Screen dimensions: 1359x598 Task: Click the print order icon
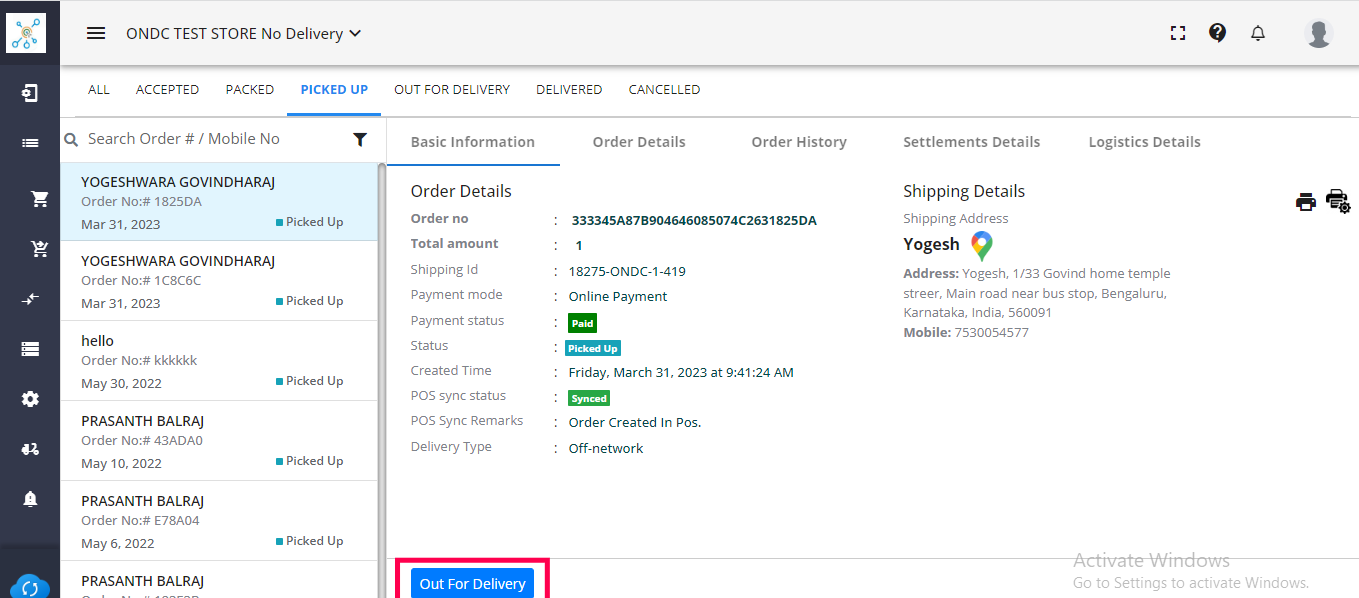pyautogui.click(x=1306, y=202)
